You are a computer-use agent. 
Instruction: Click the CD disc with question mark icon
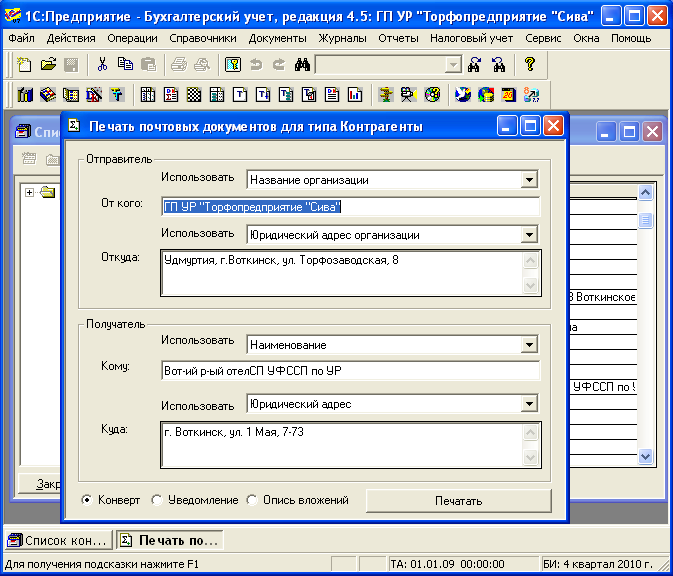[432, 94]
